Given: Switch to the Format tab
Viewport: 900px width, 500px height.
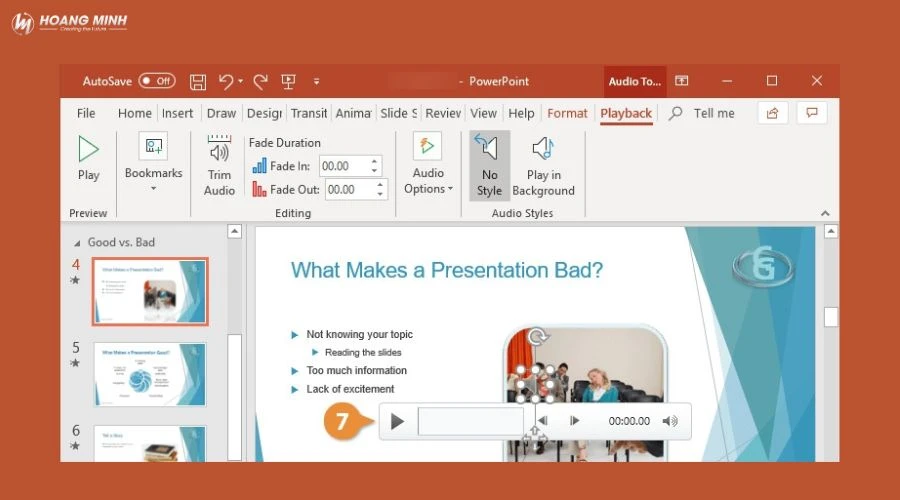Looking at the screenshot, I should pos(567,113).
